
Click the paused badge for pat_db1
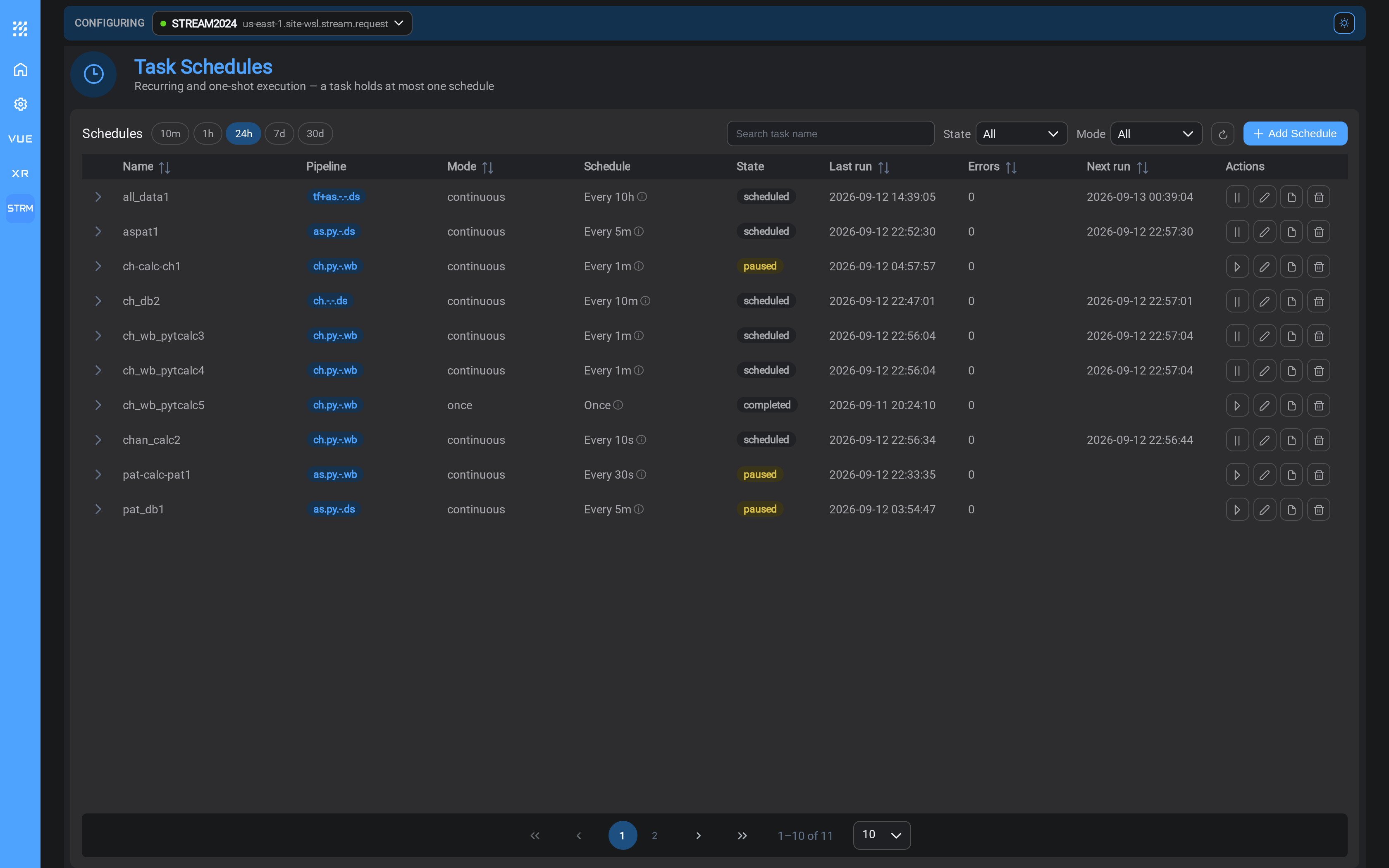pos(760,509)
